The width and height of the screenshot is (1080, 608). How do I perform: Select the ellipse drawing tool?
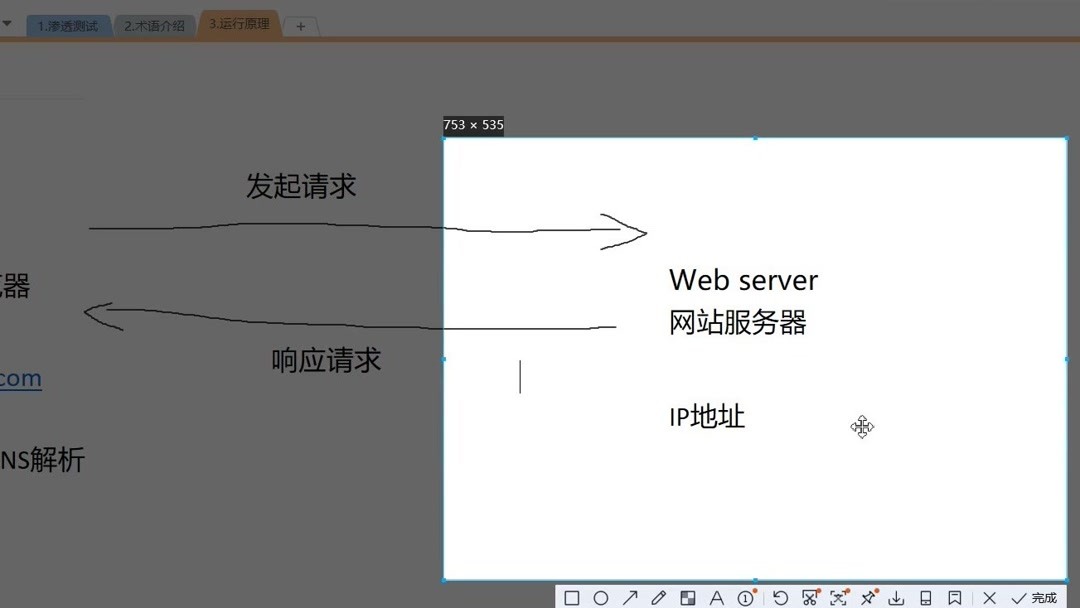pos(601,597)
